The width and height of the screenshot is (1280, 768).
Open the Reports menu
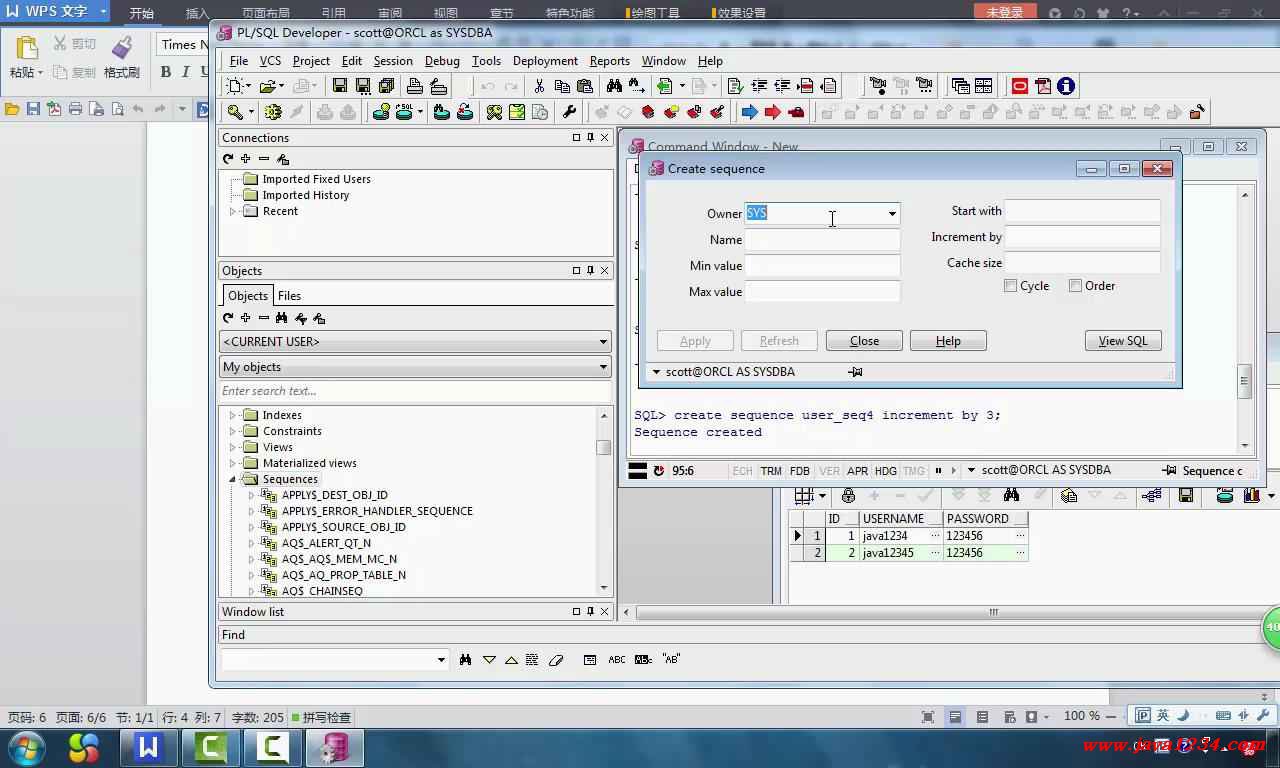(x=609, y=61)
